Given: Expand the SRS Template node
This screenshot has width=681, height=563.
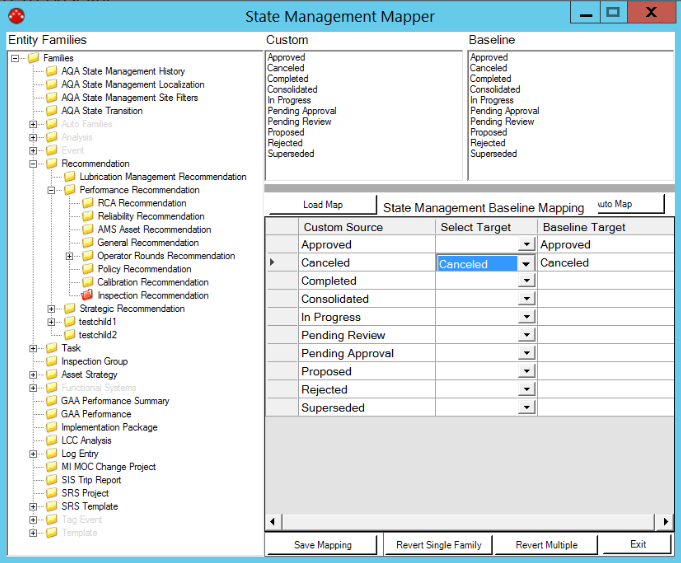Looking at the screenshot, I should pyautogui.click(x=33, y=507).
